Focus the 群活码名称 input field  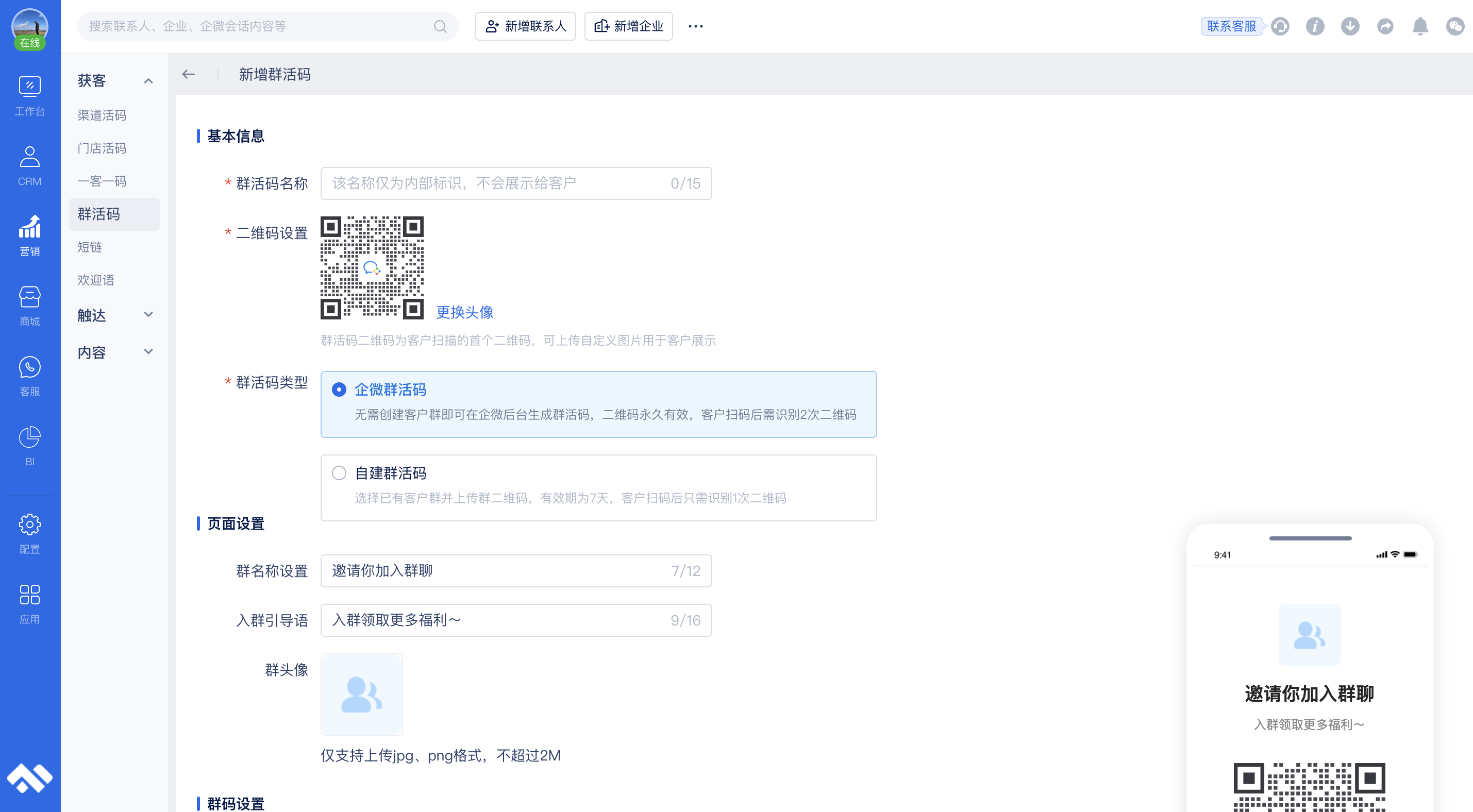pos(516,183)
